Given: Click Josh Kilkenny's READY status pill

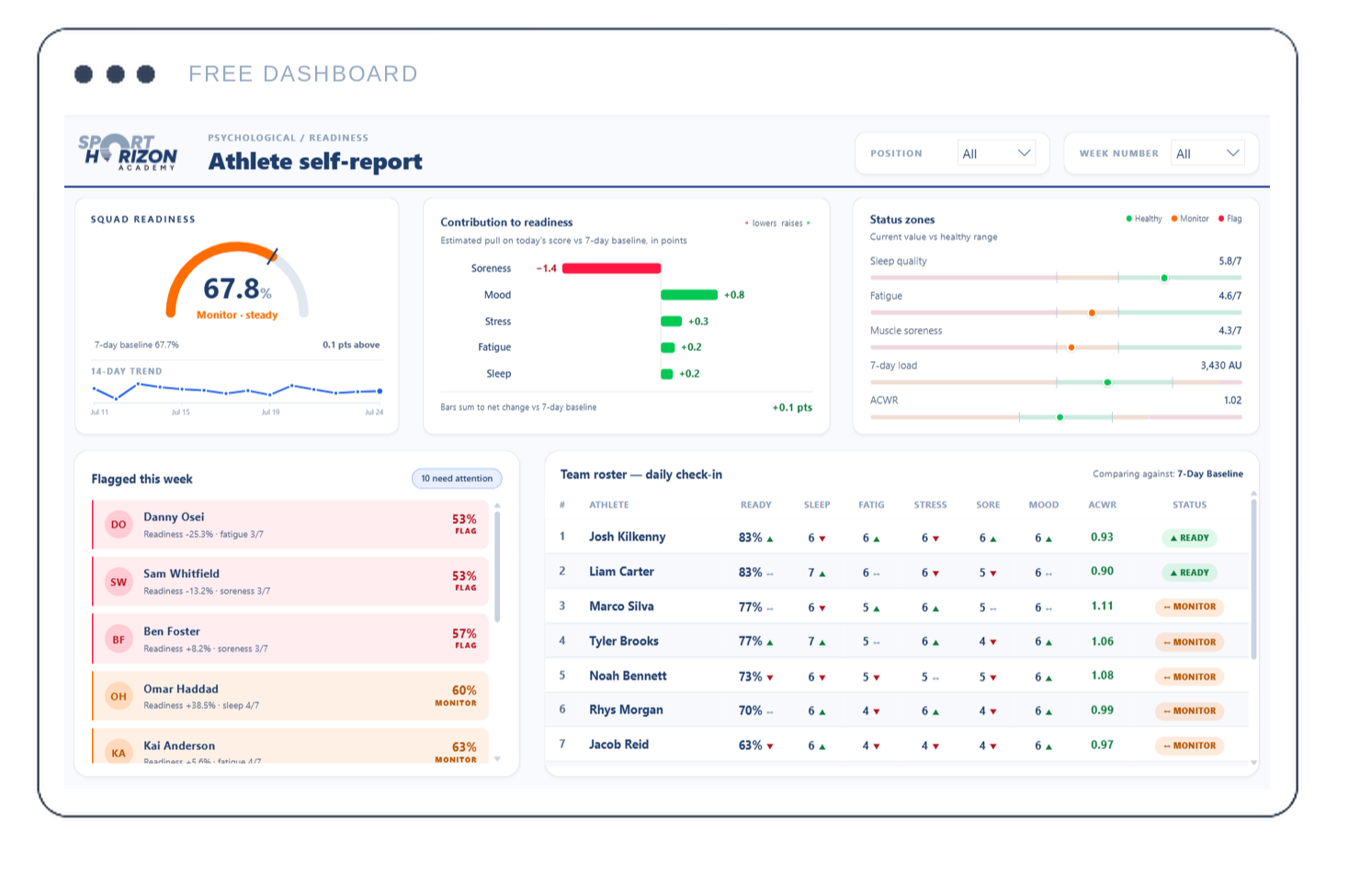Looking at the screenshot, I should (x=1190, y=538).
